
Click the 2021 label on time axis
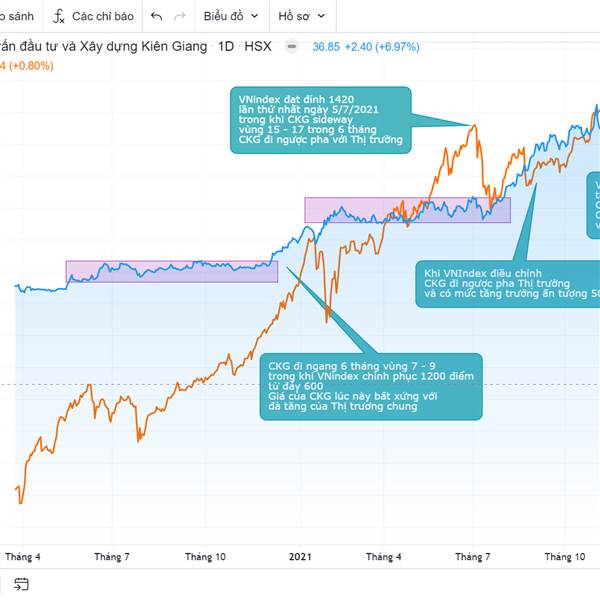pyautogui.click(x=302, y=557)
